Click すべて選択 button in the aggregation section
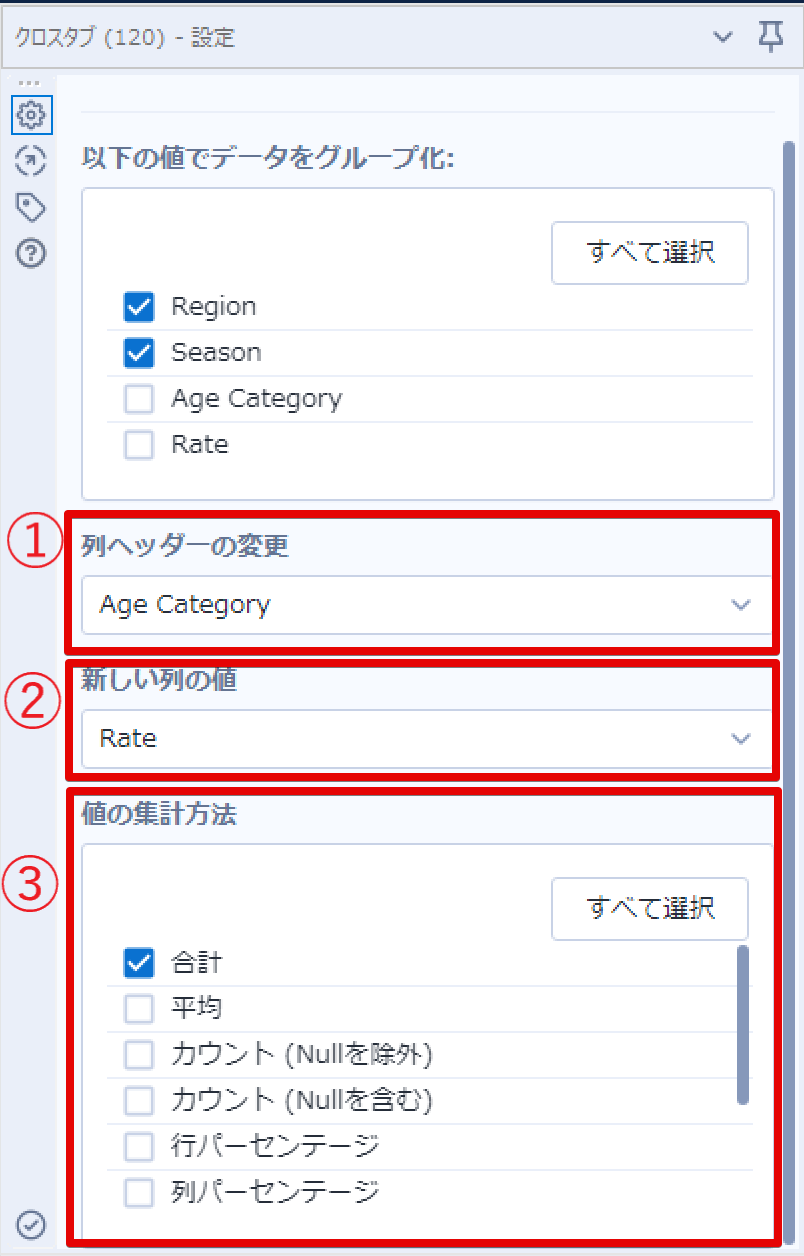The width and height of the screenshot is (804, 1256). [650, 909]
